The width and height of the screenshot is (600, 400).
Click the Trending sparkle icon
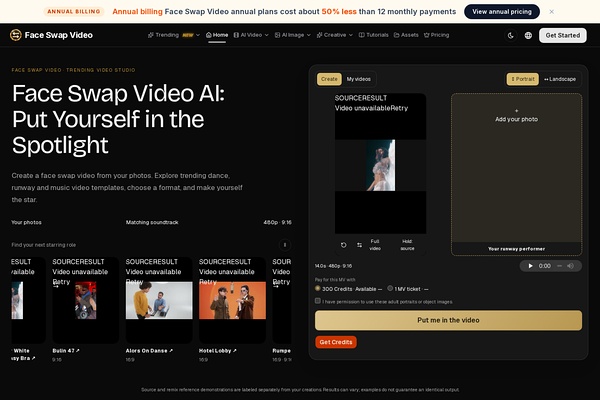tap(151, 35)
